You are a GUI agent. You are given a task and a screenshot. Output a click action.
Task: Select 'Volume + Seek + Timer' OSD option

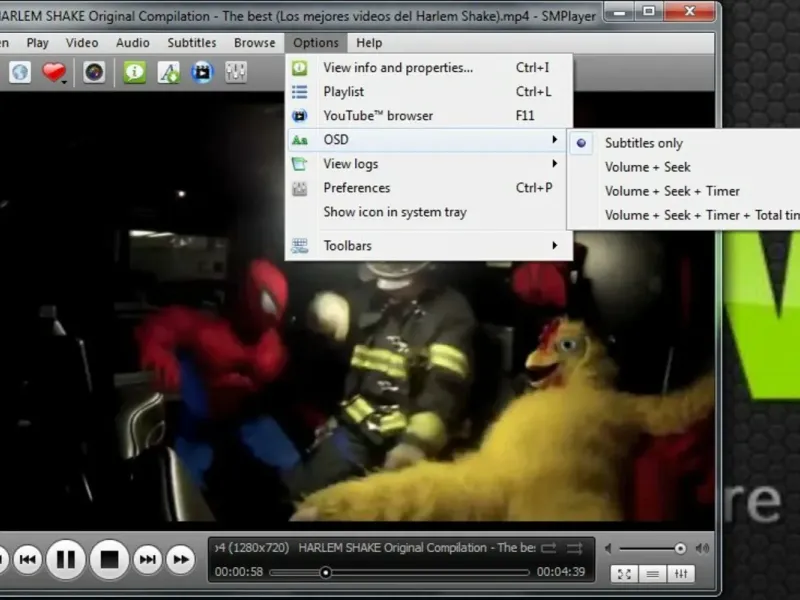[672, 191]
